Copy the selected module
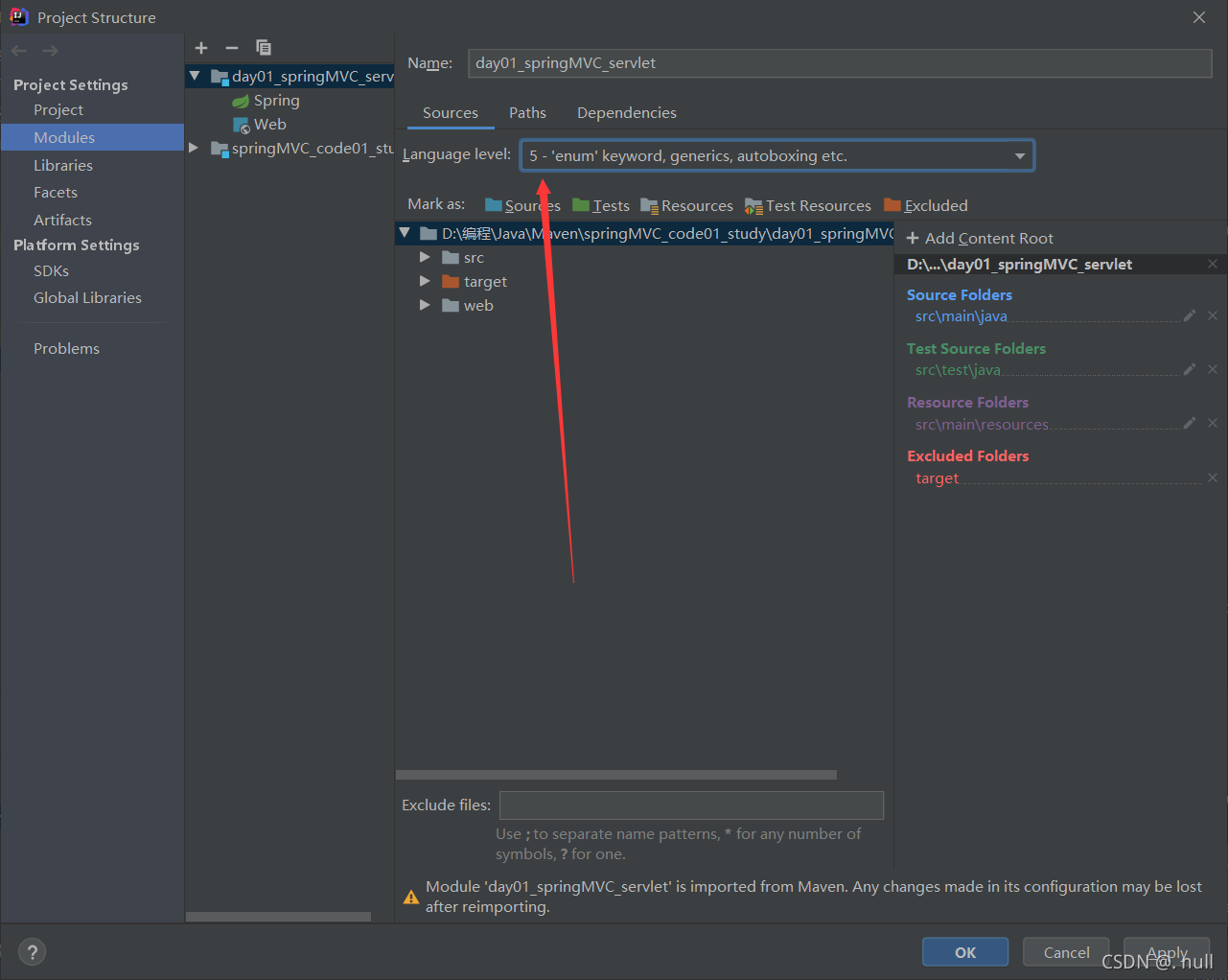 (x=263, y=48)
